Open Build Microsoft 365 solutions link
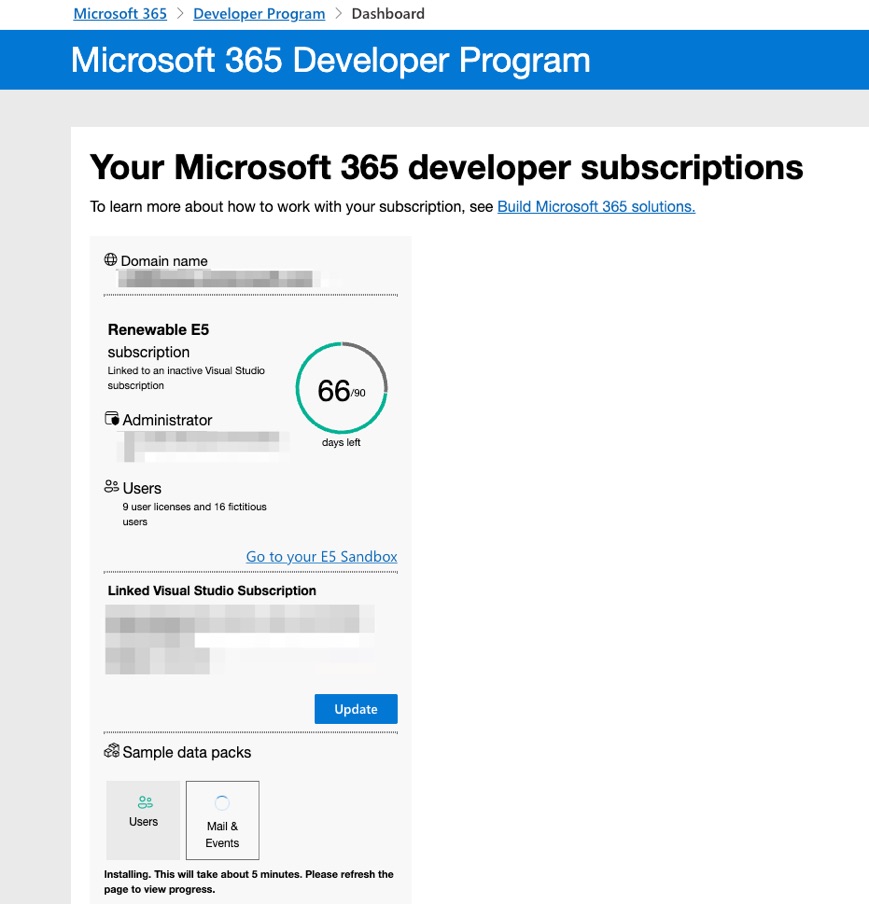The image size is (869, 904). tap(596, 206)
